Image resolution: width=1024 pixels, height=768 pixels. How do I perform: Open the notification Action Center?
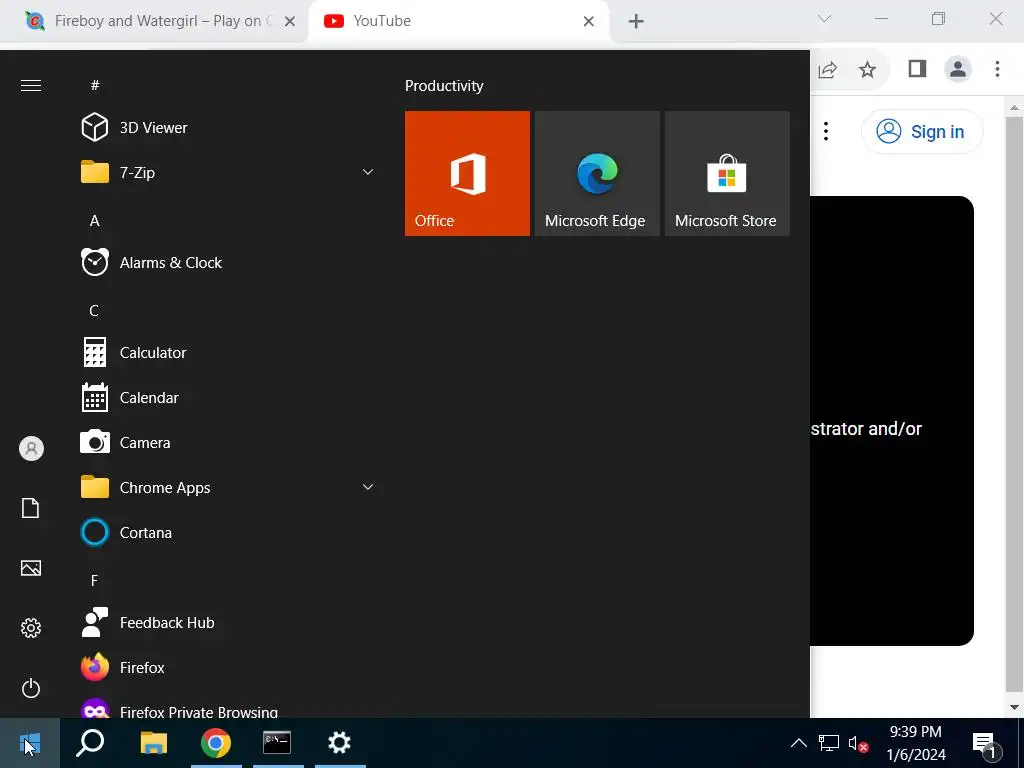coord(985,744)
